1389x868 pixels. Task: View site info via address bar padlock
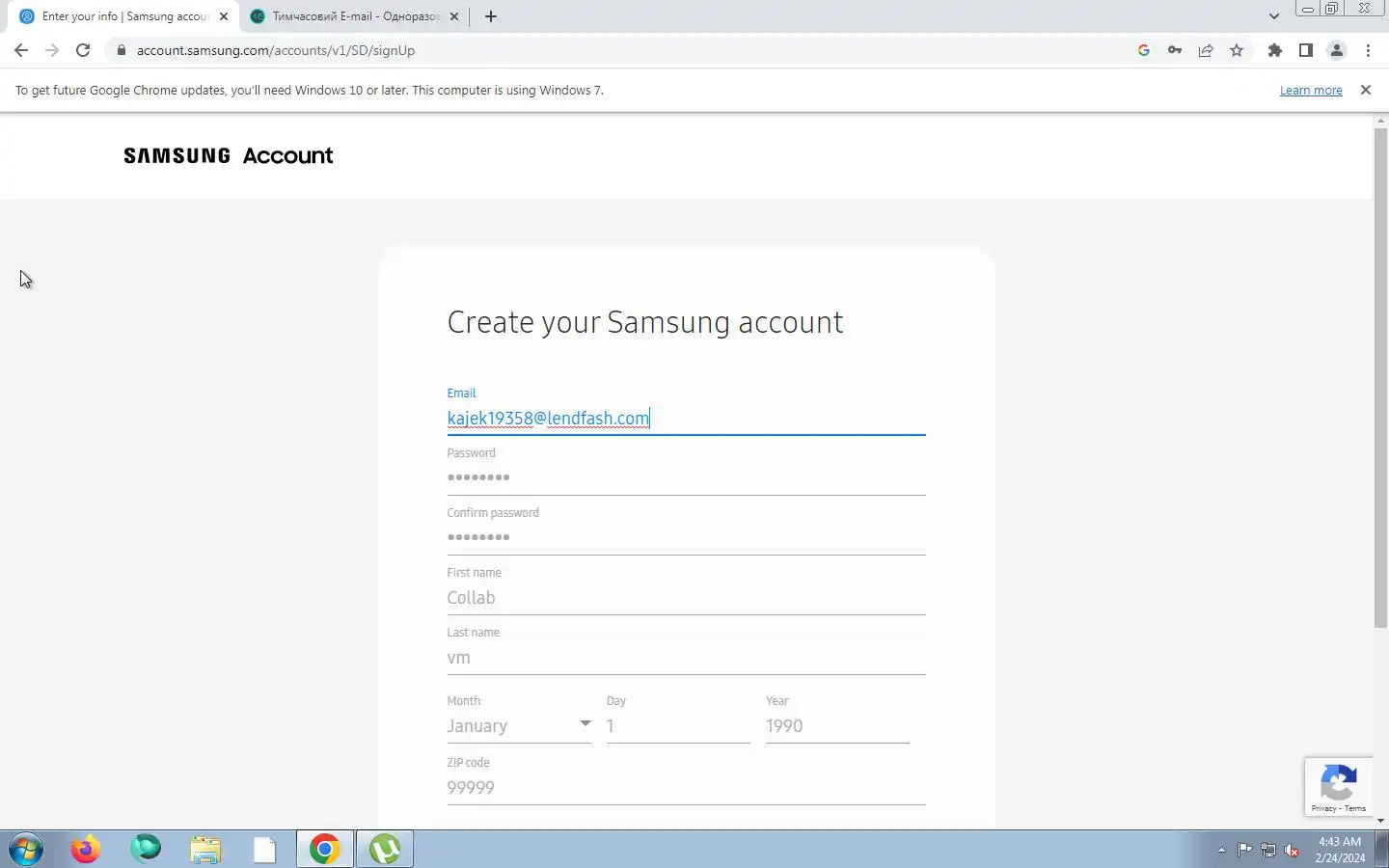[x=121, y=50]
